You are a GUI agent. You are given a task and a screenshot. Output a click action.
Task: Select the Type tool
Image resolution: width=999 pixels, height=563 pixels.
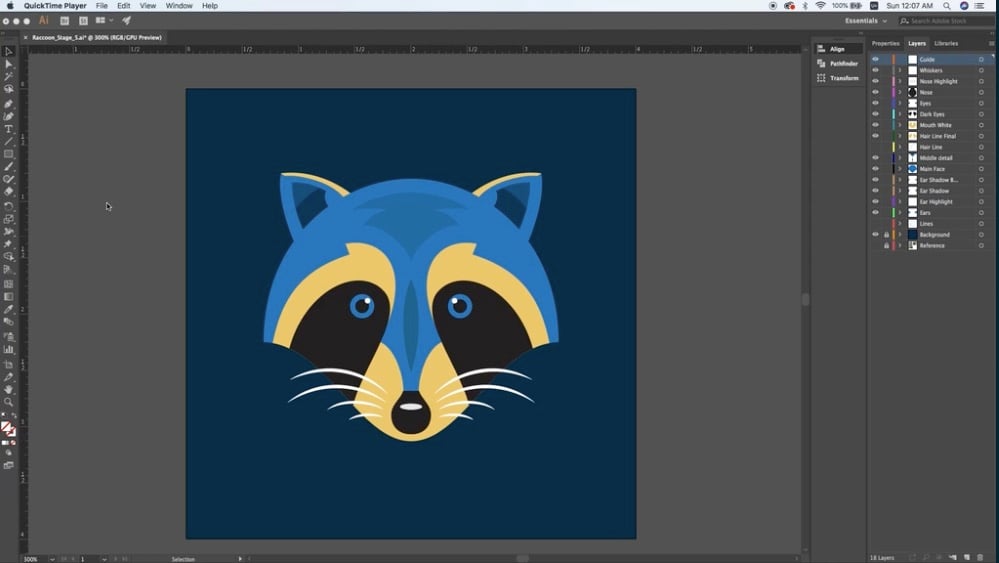9,129
